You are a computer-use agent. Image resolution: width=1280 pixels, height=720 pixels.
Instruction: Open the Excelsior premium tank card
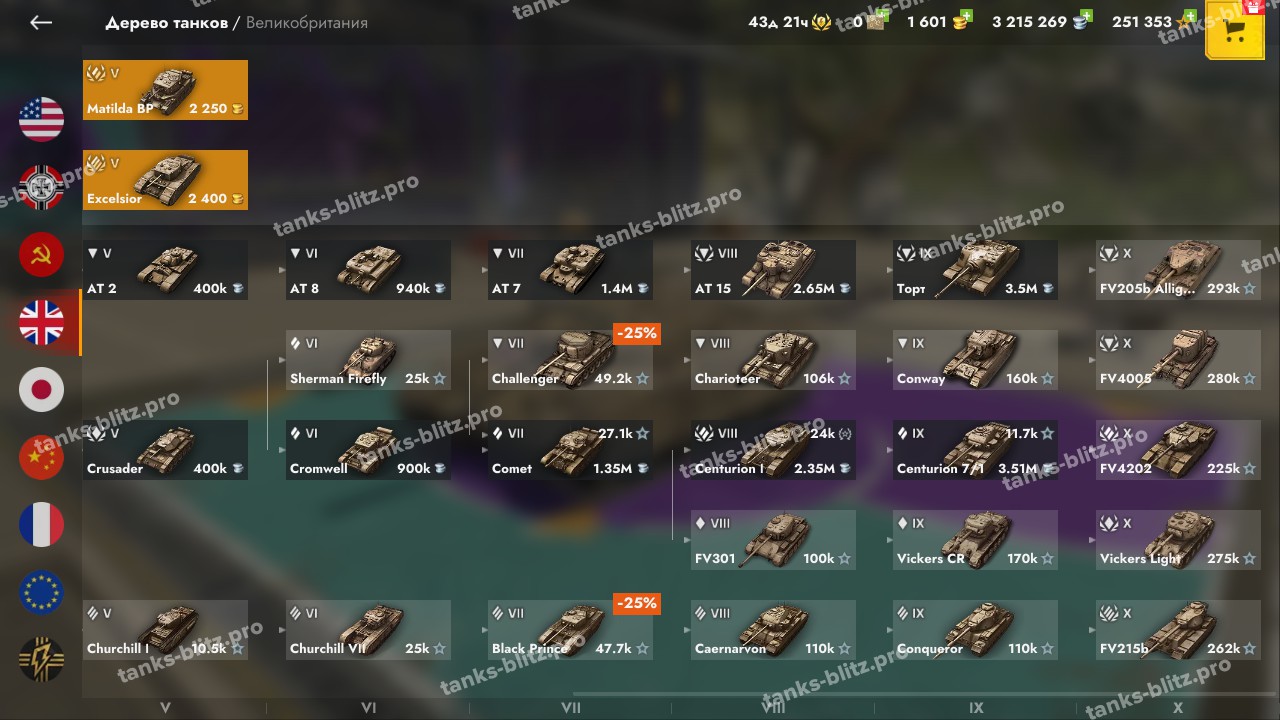coord(165,180)
